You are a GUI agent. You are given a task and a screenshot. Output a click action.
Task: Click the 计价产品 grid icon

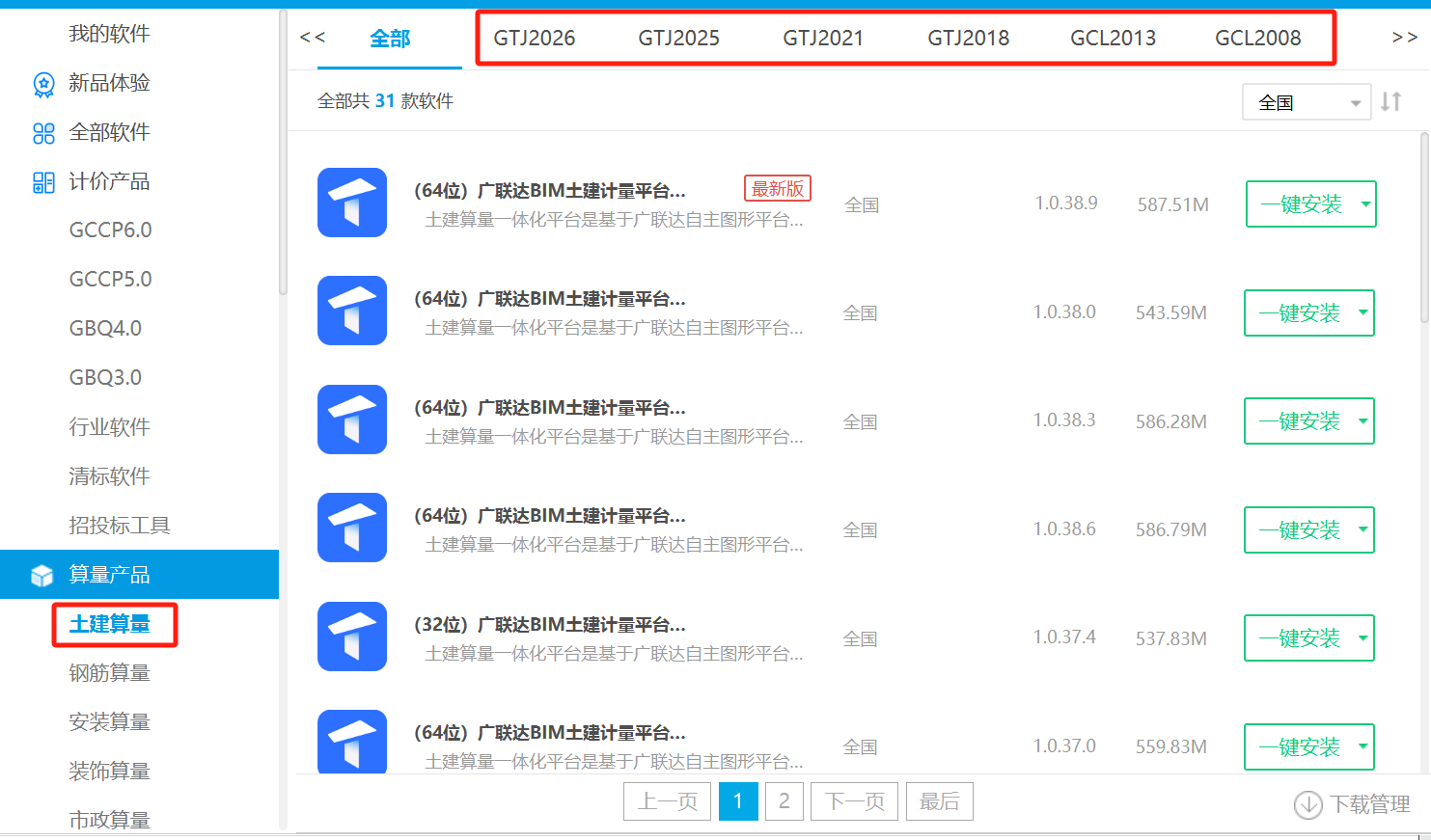pyautogui.click(x=43, y=182)
